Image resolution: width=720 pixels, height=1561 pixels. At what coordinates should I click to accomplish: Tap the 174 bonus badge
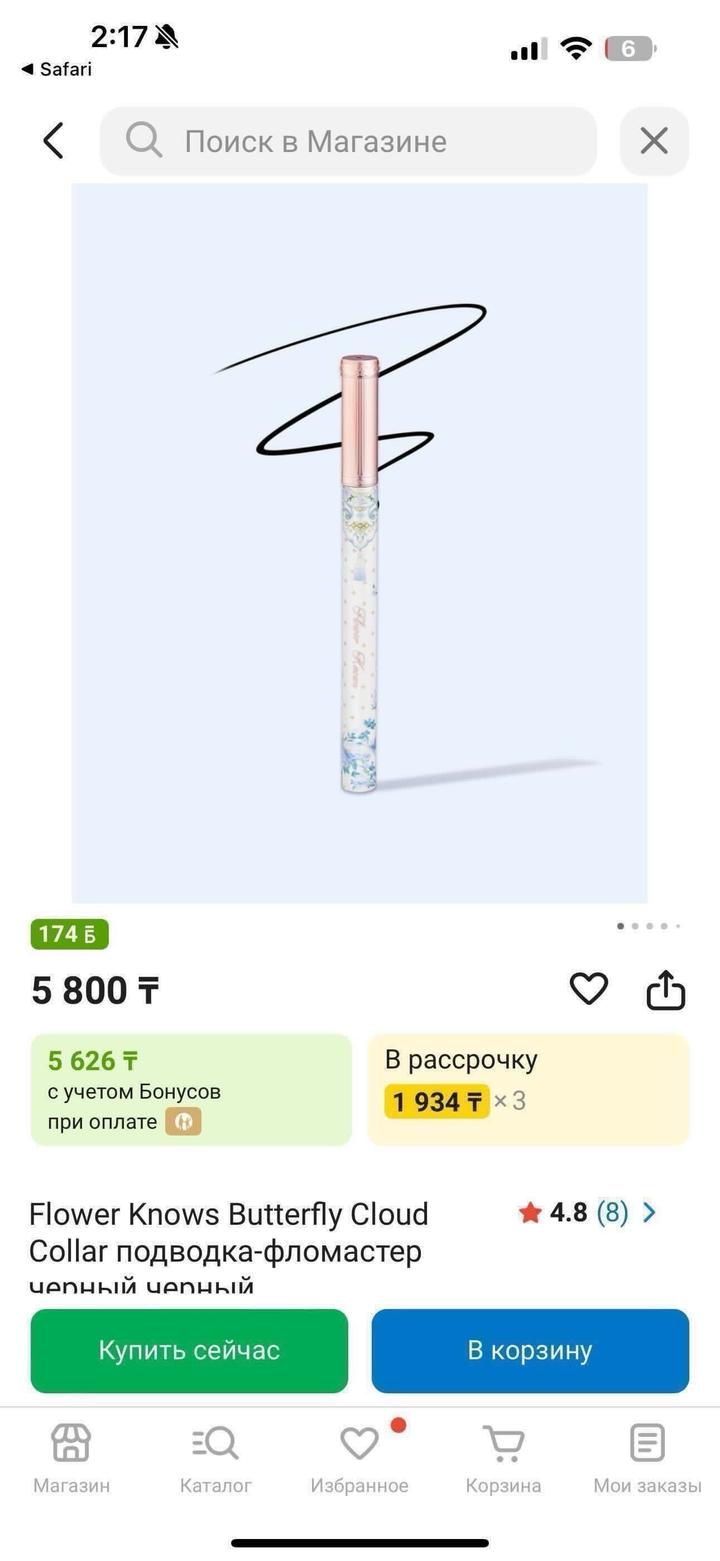pos(69,934)
